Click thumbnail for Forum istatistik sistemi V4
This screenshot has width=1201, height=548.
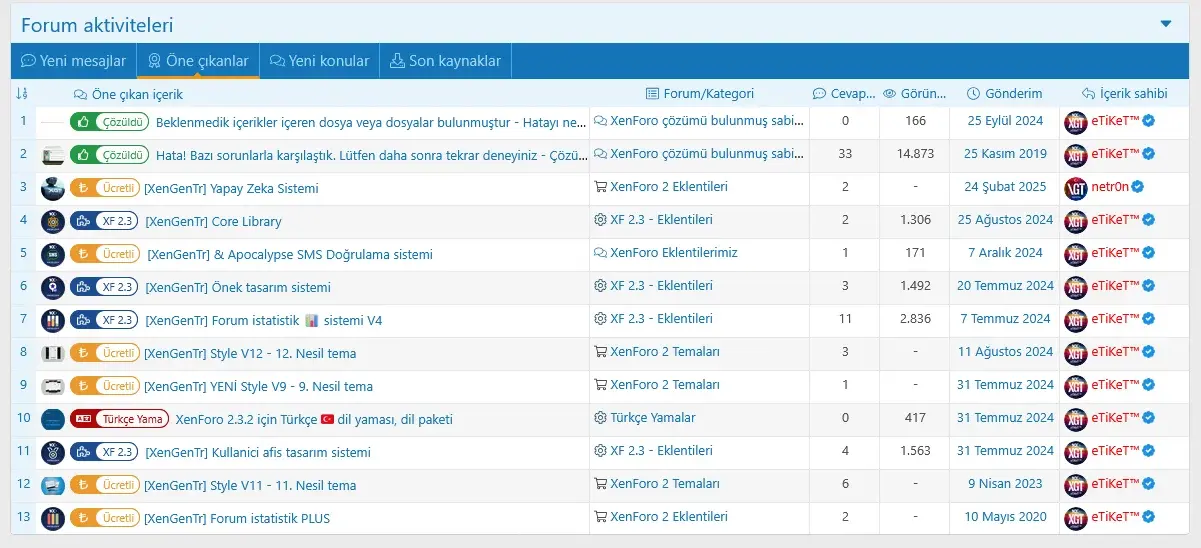pyautogui.click(x=53, y=320)
